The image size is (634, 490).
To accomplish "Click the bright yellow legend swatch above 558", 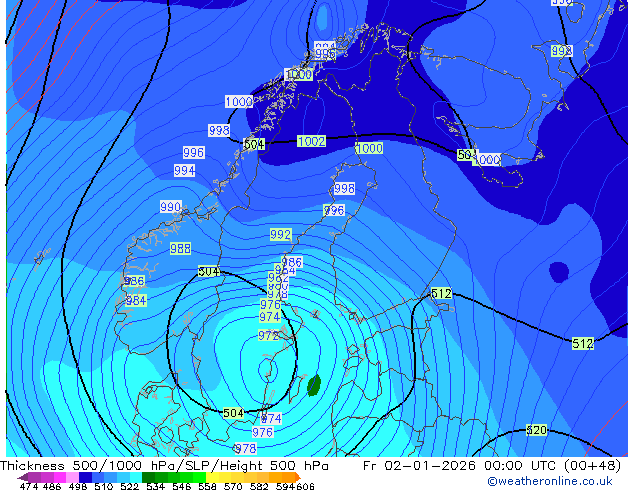I will [x=212, y=477].
